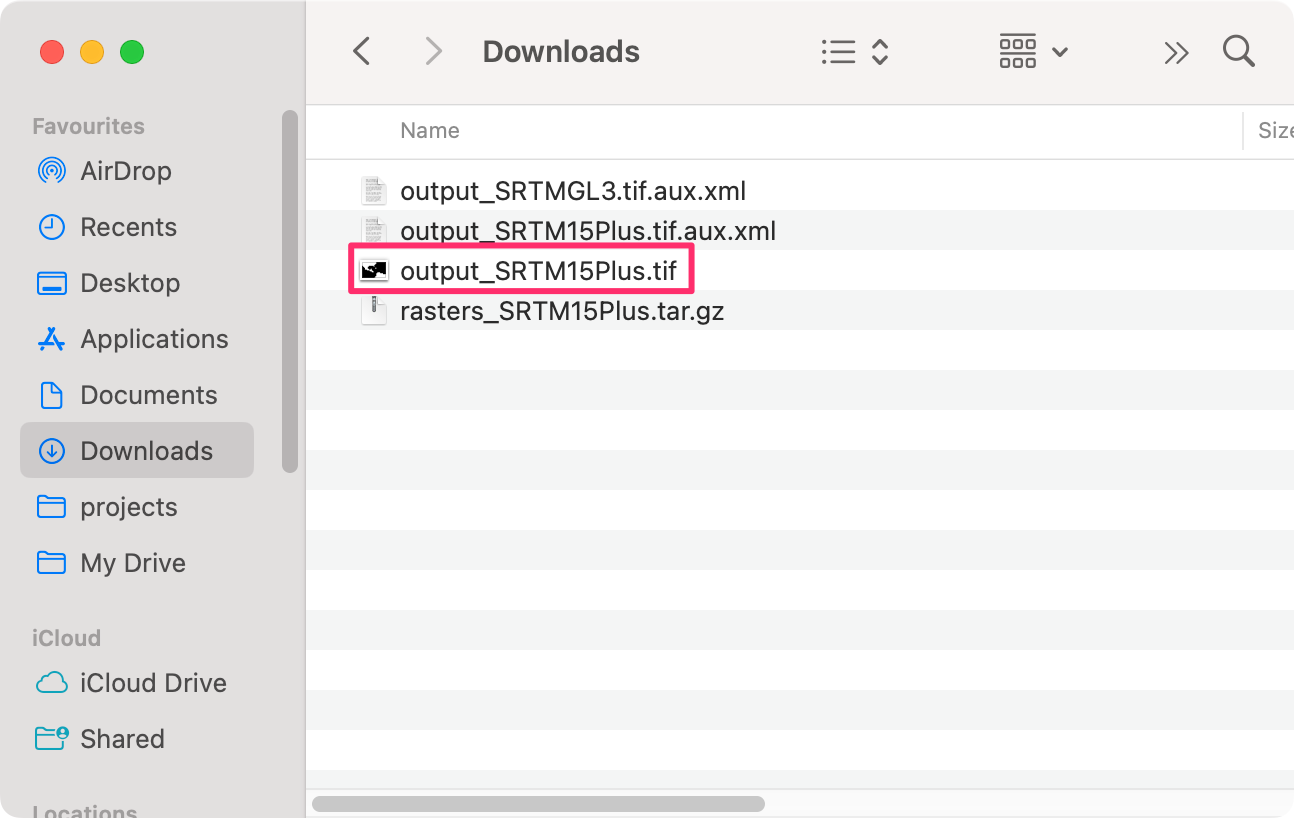Show more toolbar items chevron
1294x818 pixels.
point(1177,52)
